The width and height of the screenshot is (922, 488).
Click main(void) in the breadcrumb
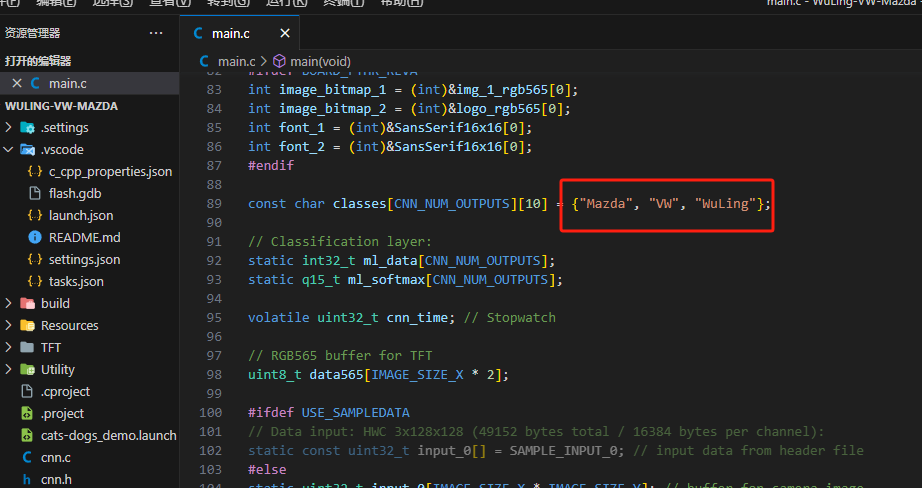pyautogui.click(x=320, y=61)
